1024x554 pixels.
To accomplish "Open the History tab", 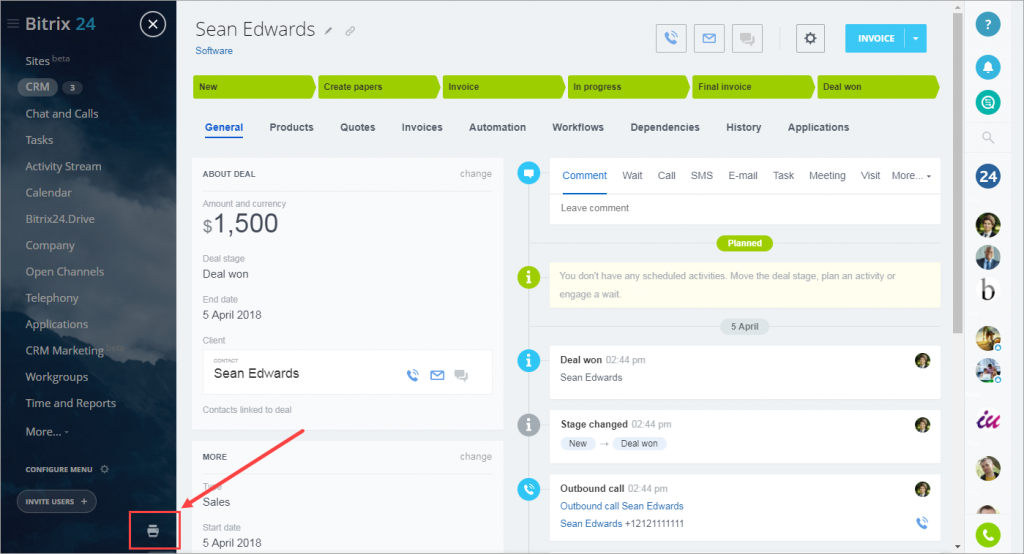I will pos(744,127).
